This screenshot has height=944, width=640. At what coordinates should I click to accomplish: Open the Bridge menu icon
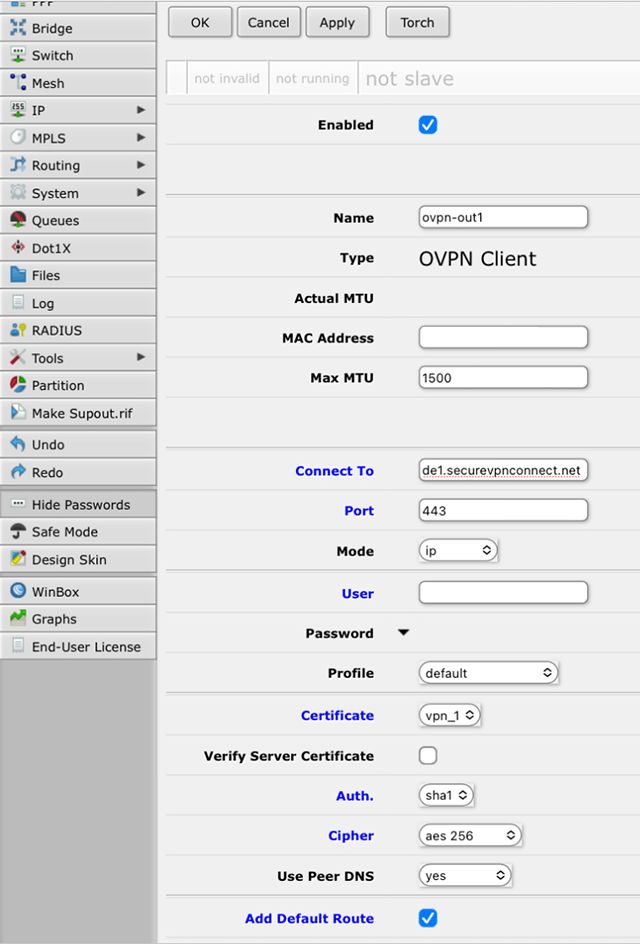coord(18,28)
